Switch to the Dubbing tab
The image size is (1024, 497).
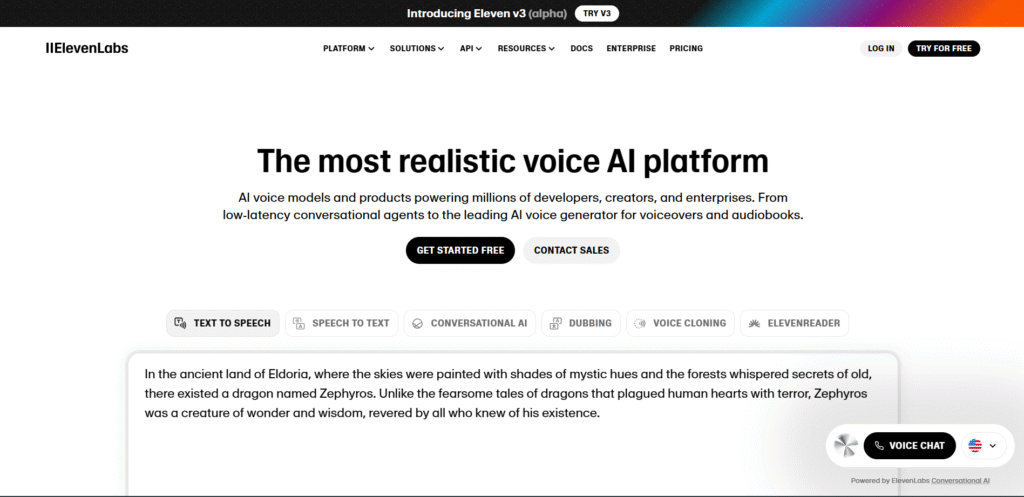581,323
